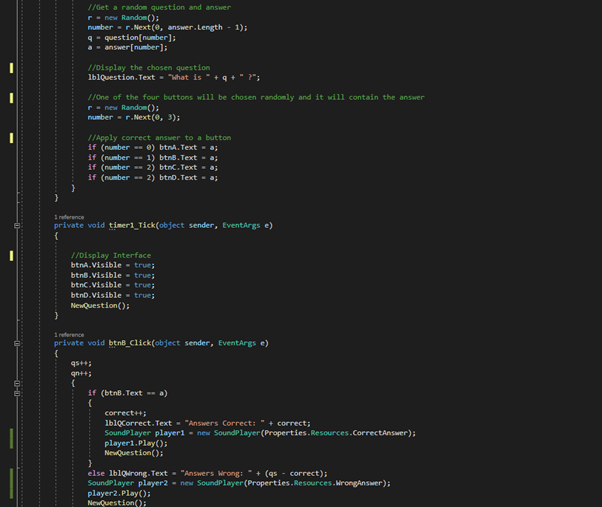Collapse the brace block after qn++

[17, 383]
